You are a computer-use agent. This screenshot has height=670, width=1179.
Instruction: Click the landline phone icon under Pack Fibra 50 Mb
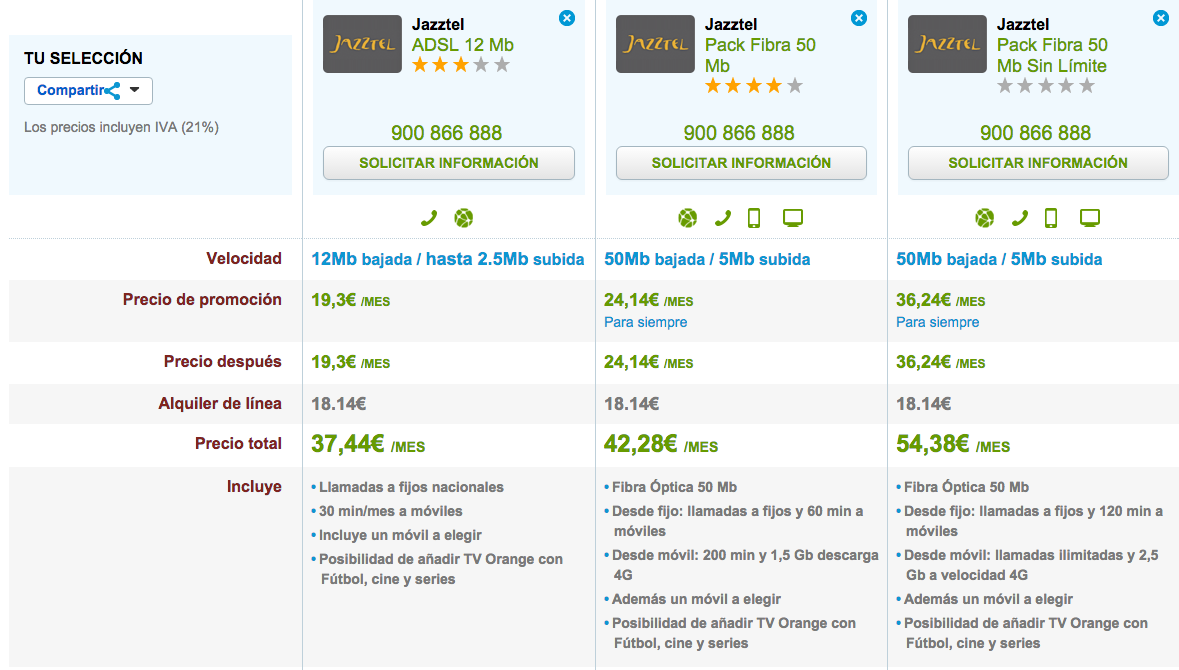pyautogui.click(x=723, y=218)
